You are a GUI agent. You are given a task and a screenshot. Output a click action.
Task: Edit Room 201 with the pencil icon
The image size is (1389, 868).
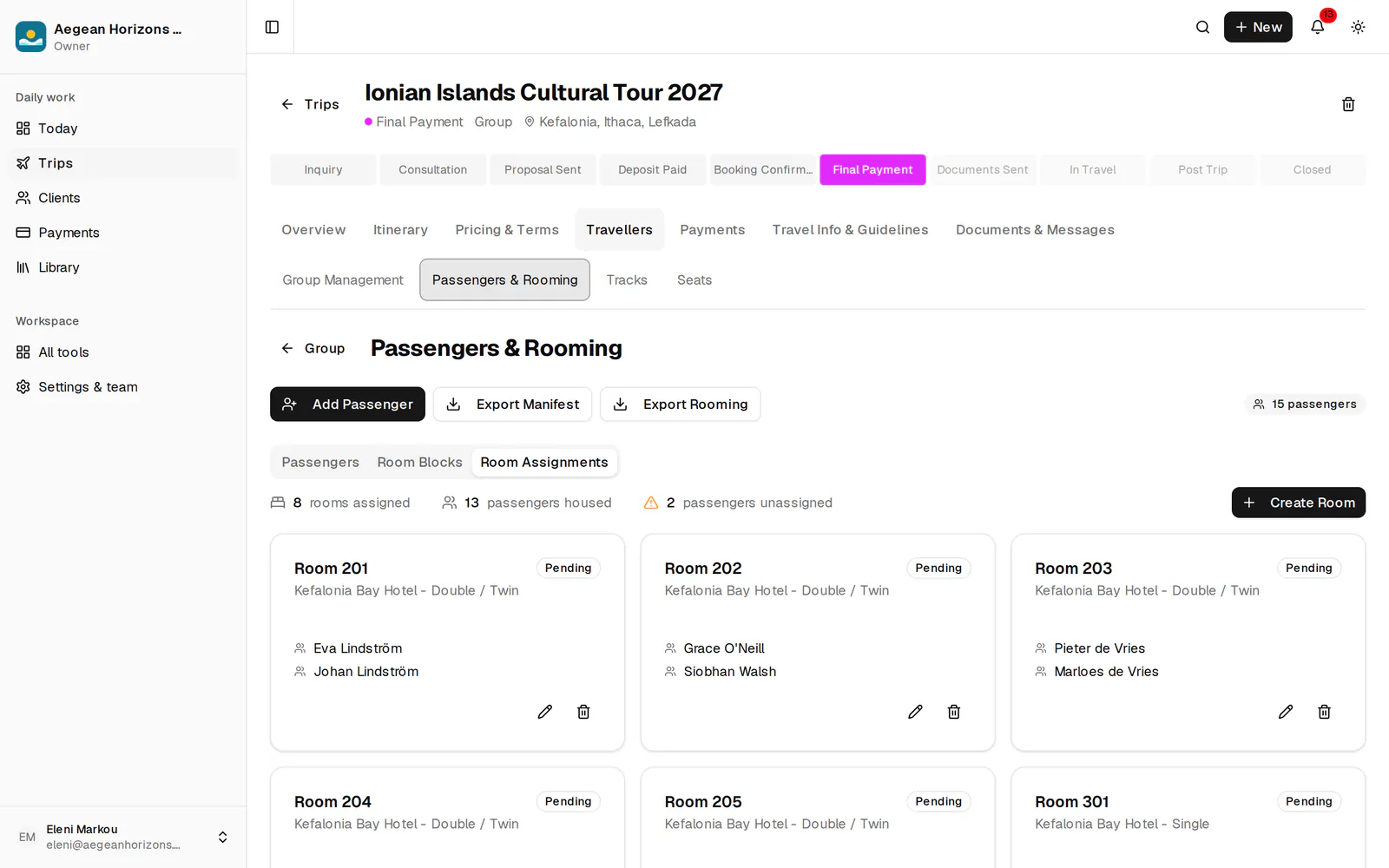[545, 712]
